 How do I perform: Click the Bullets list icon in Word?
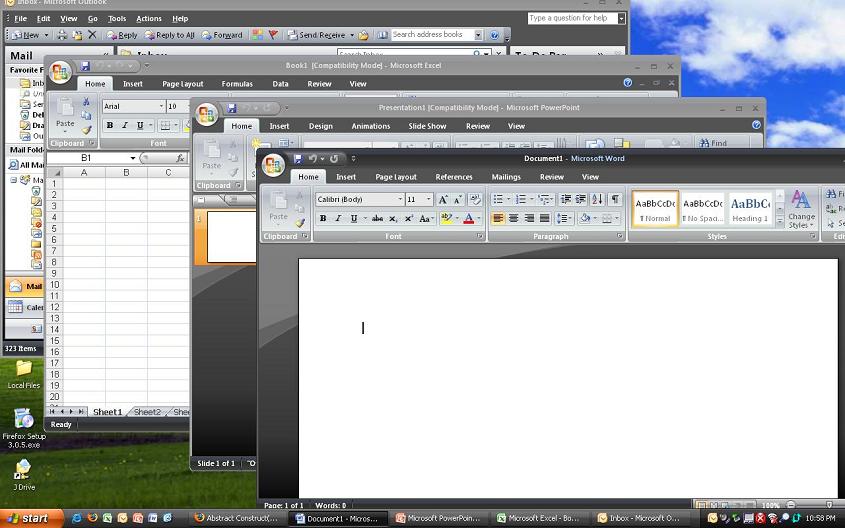point(498,199)
